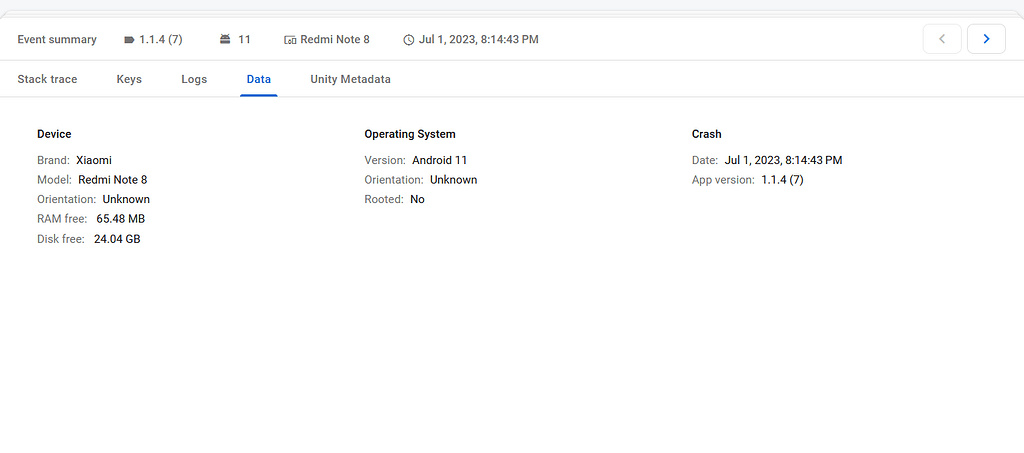Go to the next event arrow
This screenshot has height=453, width=1024.
pos(986,39)
